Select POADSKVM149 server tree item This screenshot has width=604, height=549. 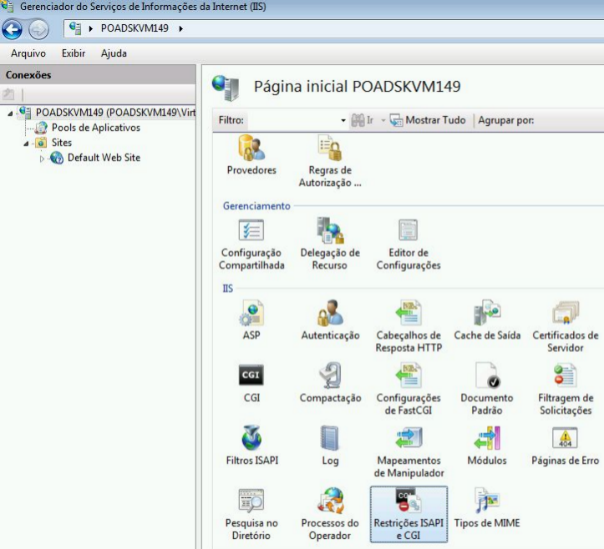[x=116, y=112]
